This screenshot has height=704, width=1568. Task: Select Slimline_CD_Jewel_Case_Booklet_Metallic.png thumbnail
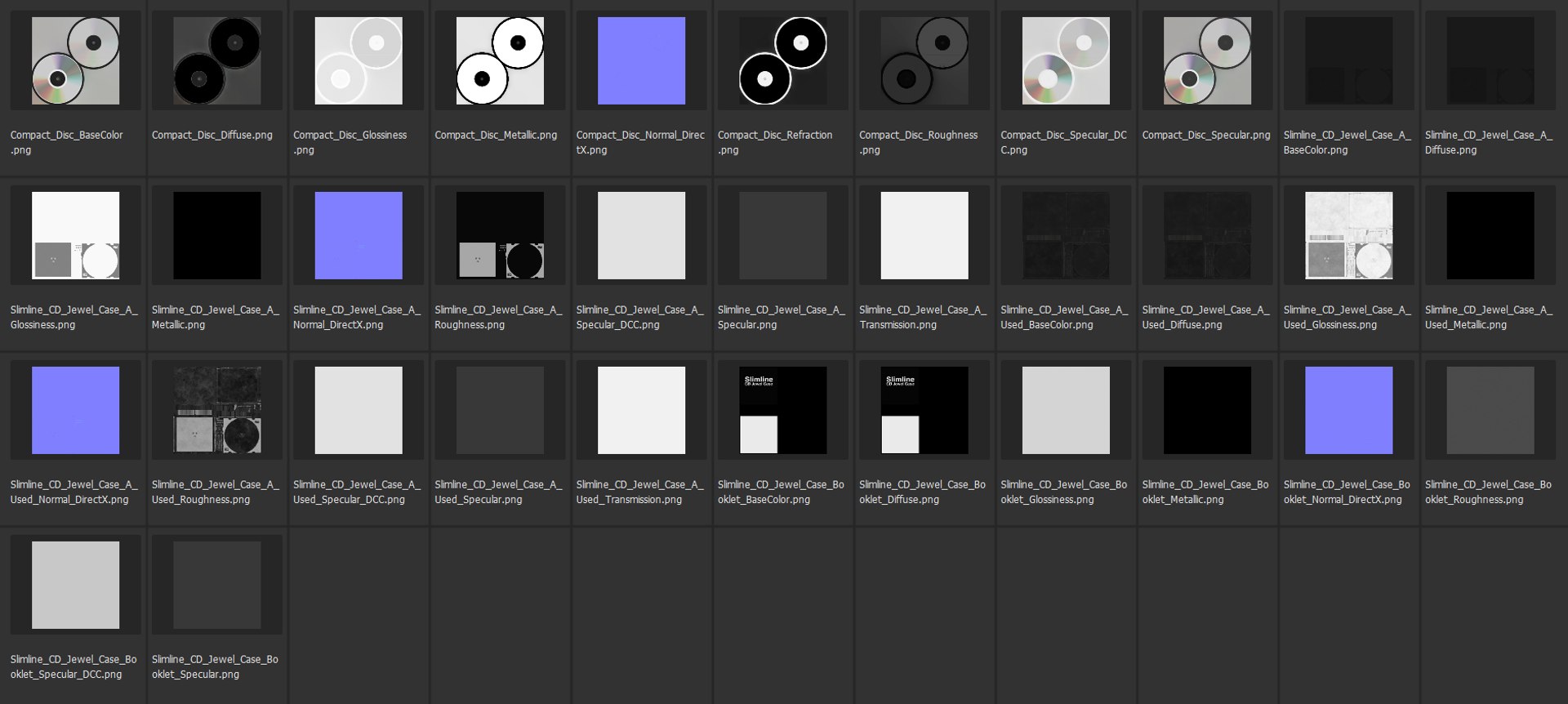click(1207, 410)
